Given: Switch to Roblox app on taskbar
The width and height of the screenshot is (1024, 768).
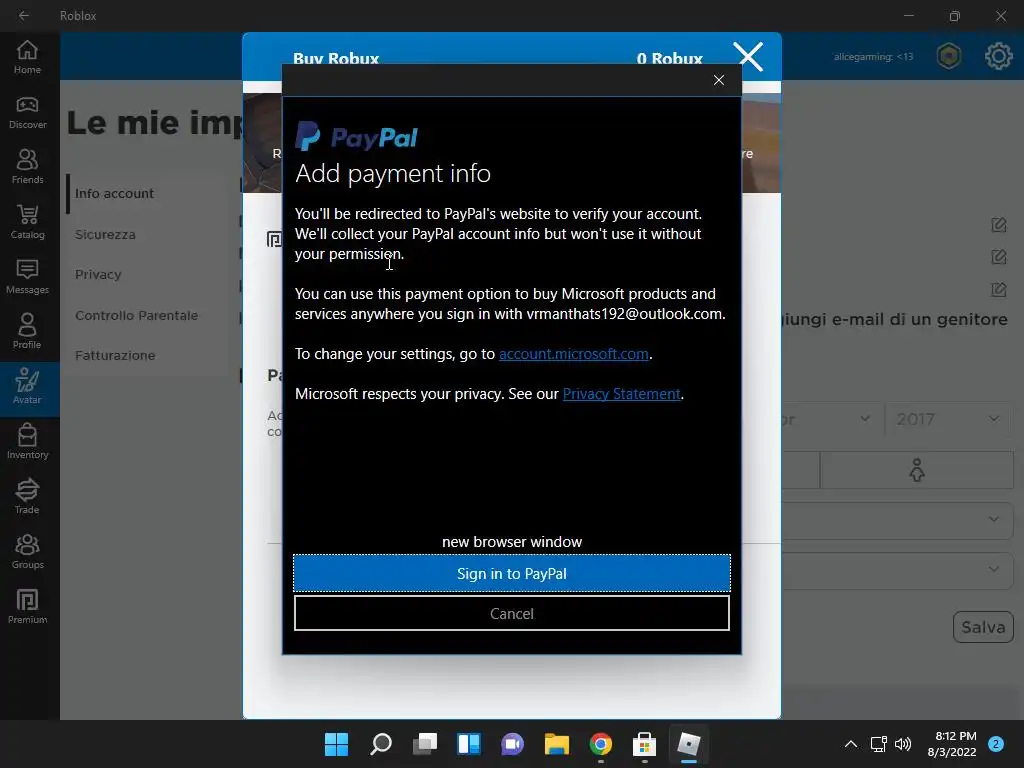Looking at the screenshot, I should [x=688, y=744].
